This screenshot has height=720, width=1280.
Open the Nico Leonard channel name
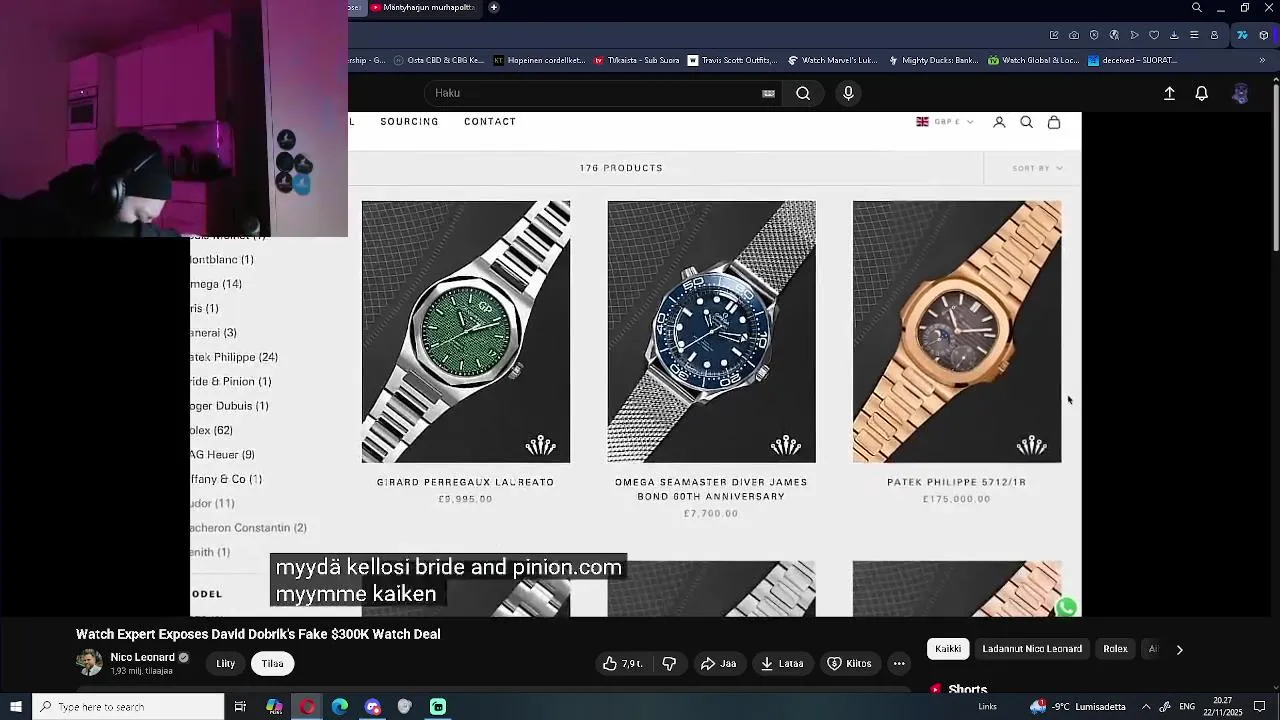(142, 657)
